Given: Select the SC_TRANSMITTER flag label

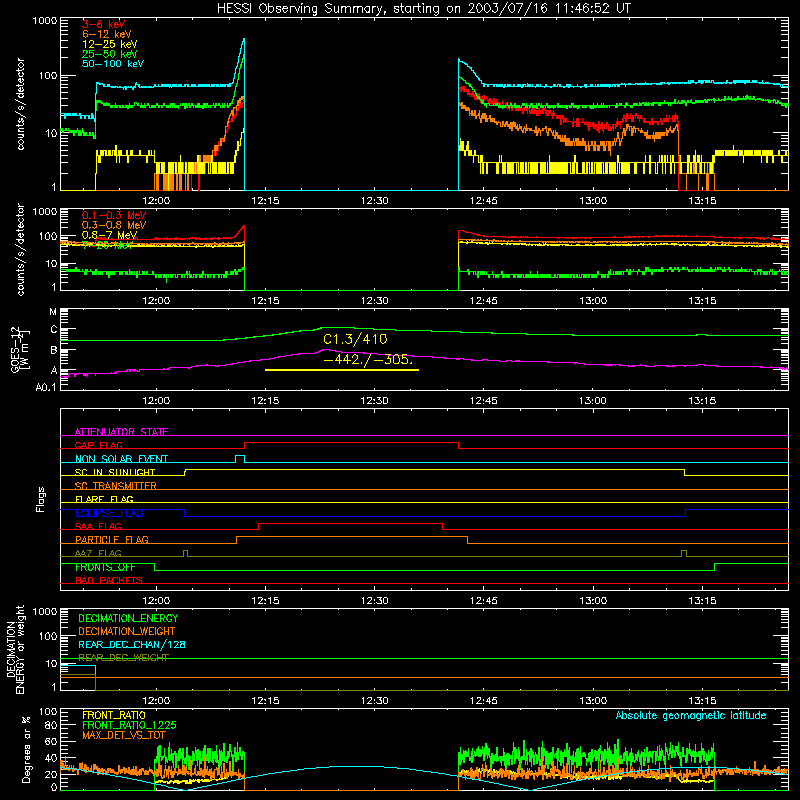Looking at the screenshot, I should [115, 486].
